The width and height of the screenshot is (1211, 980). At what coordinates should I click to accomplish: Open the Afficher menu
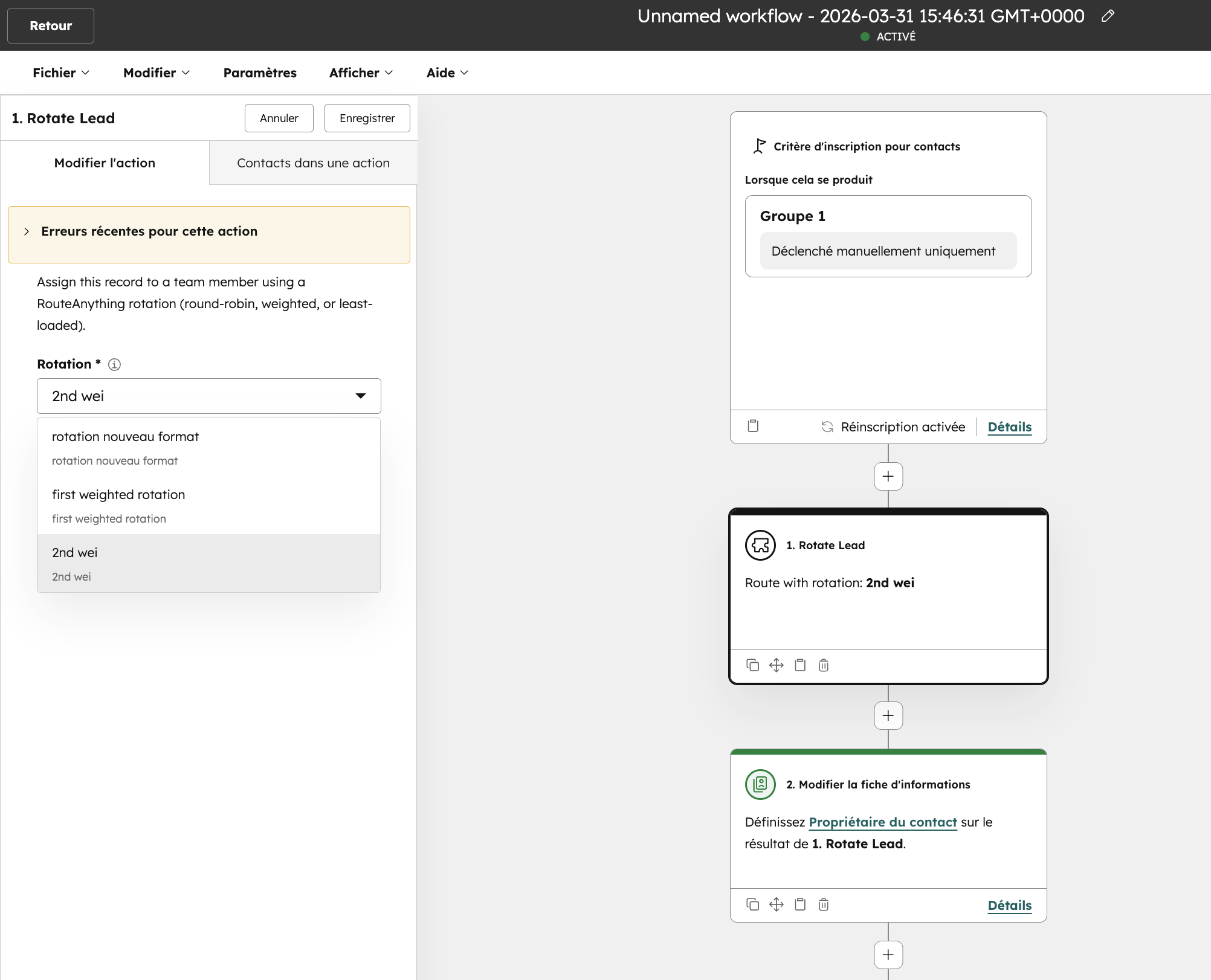coord(361,73)
